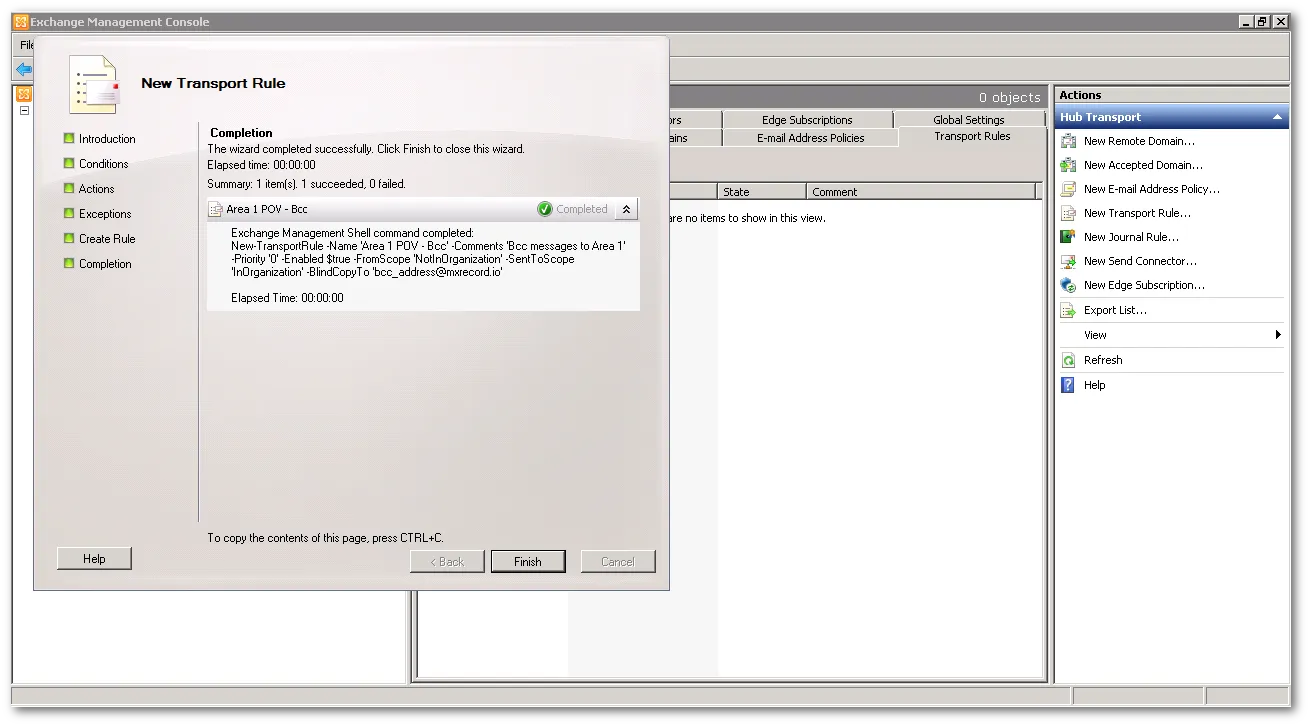Click the Help icon in Actions pane
The image size is (1310, 726).
point(1068,385)
